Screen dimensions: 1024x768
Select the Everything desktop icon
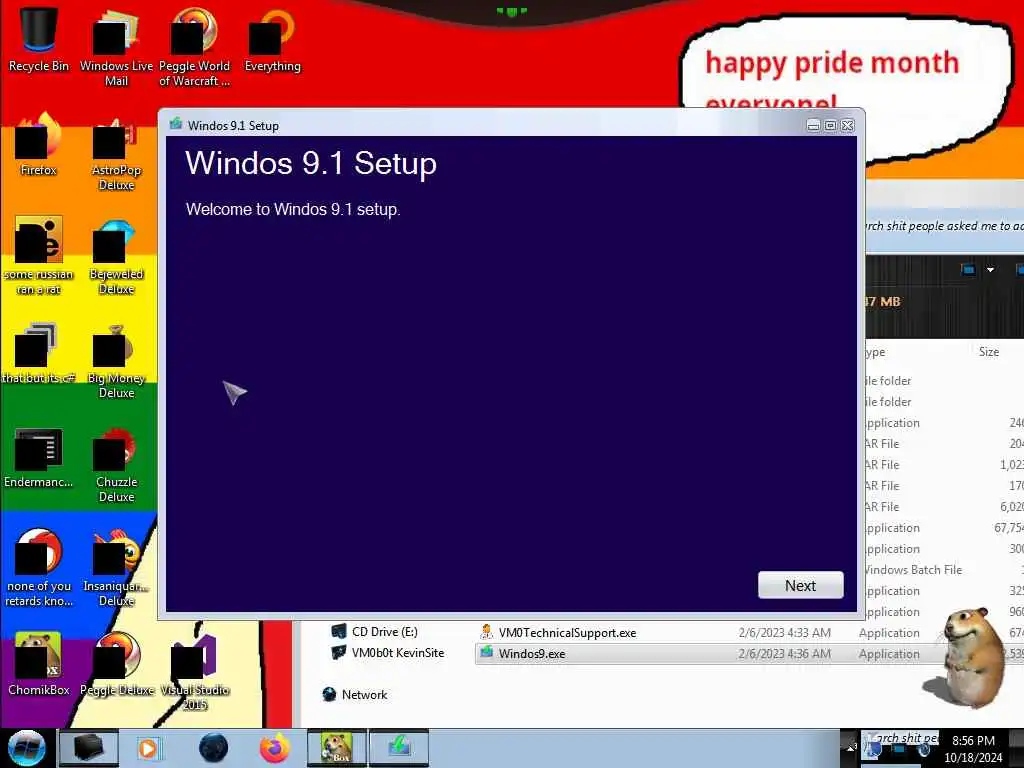272,39
